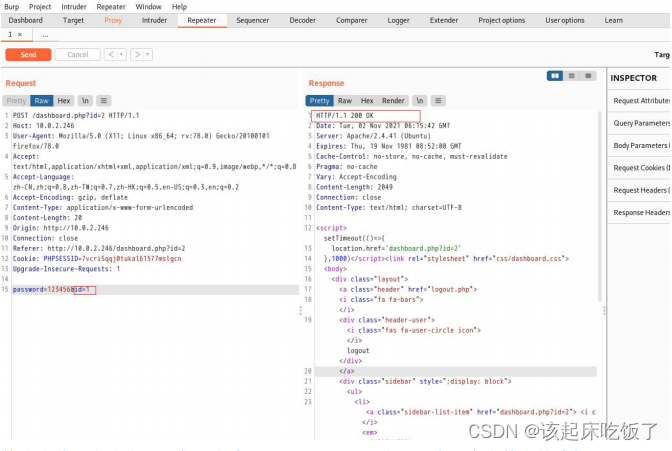Expand Request Attributes in Inspector

[639, 101]
